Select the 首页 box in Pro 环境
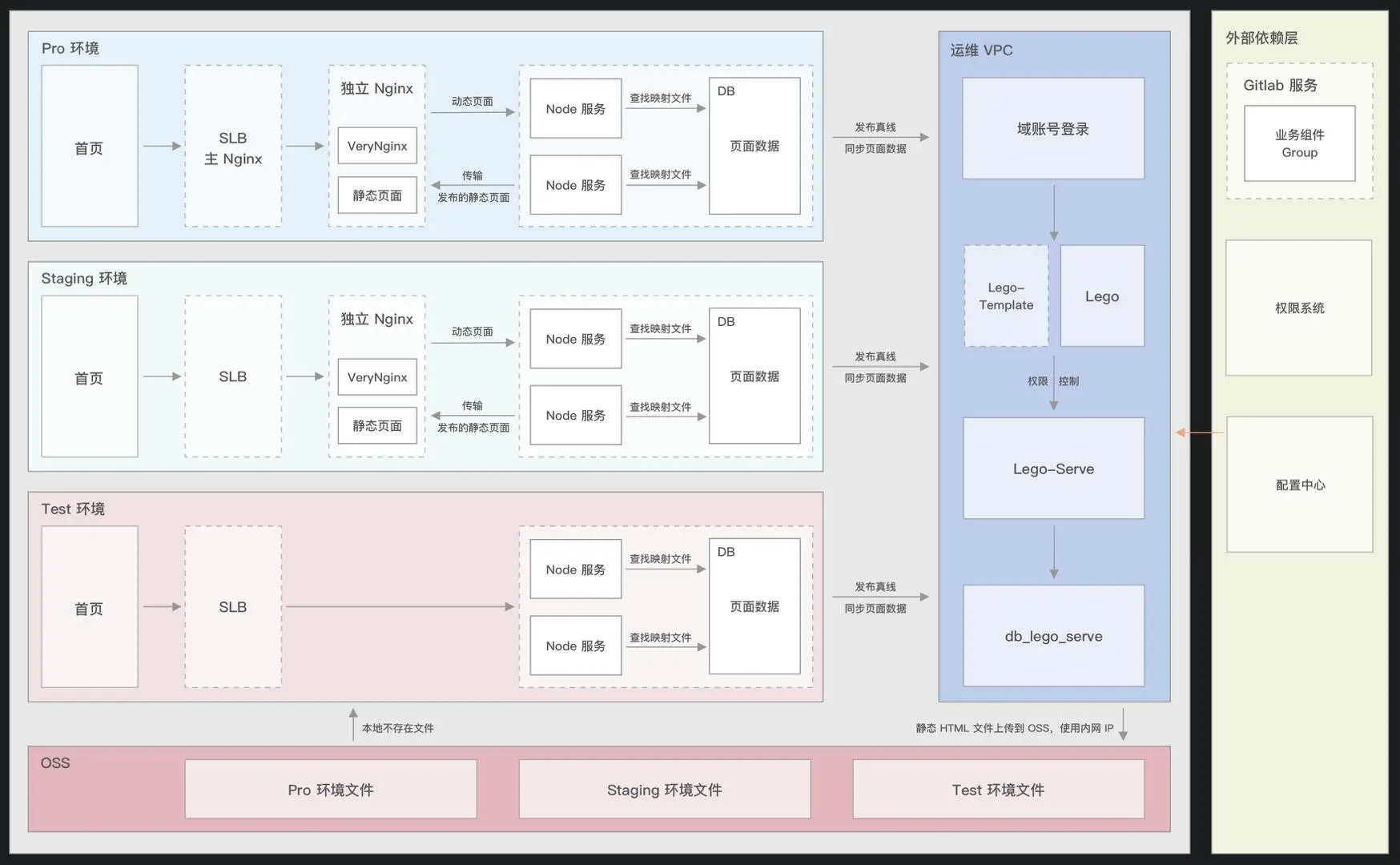This screenshot has height=865, width=1400. pyautogui.click(x=90, y=146)
